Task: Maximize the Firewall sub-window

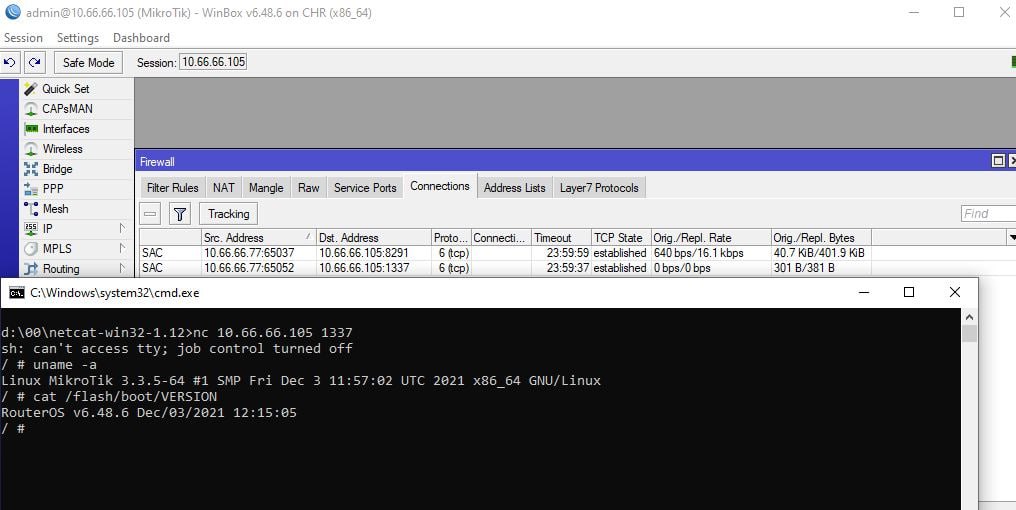Action: (999, 161)
